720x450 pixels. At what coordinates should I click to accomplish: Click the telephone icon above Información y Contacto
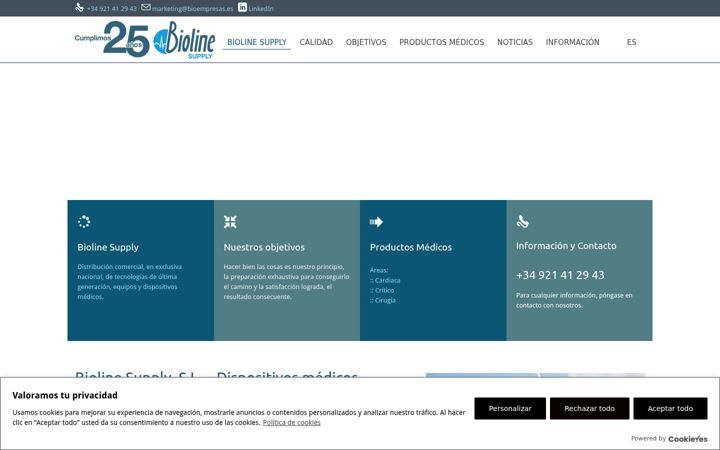coord(523,221)
